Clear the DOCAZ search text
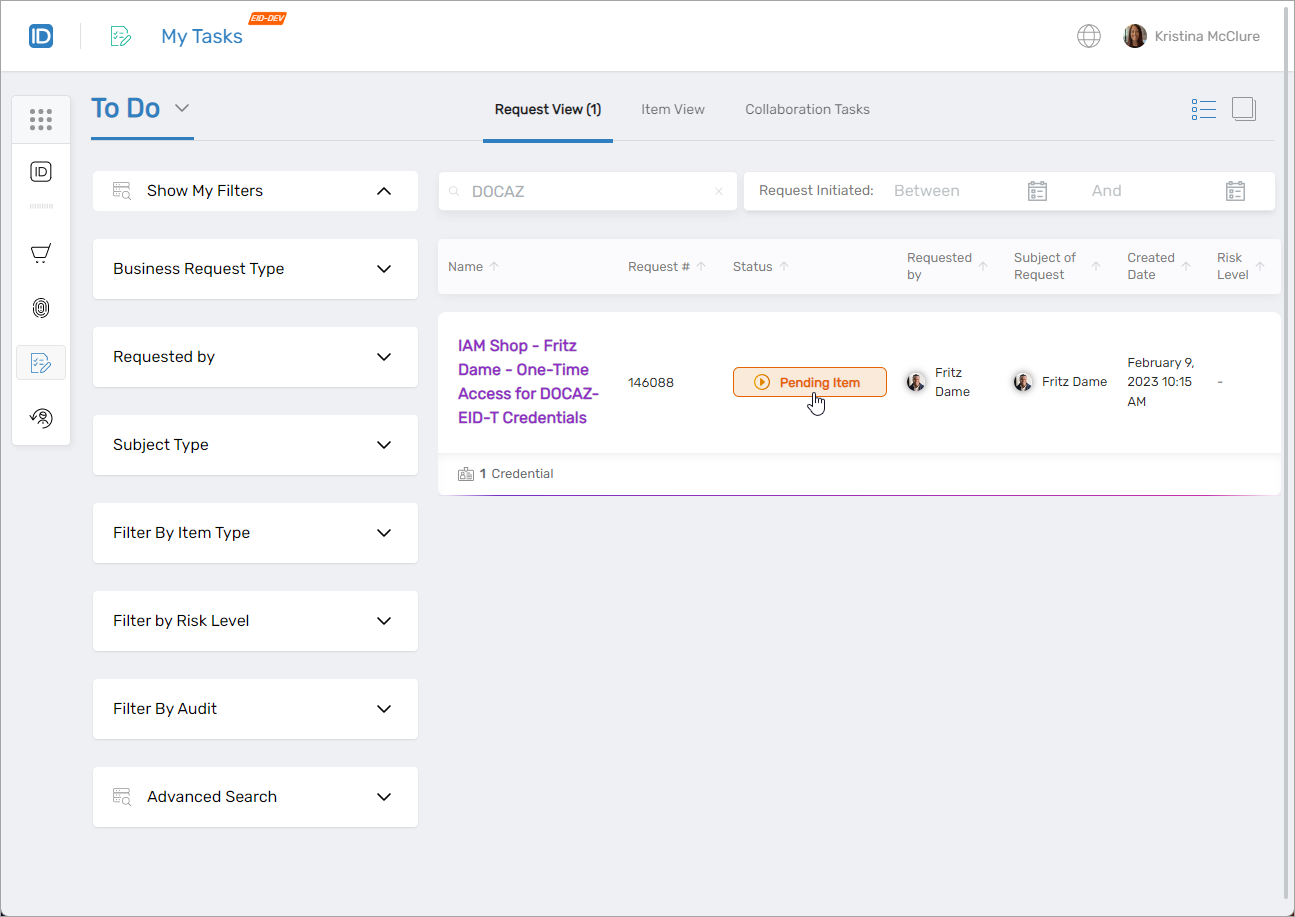The image size is (1295, 917). click(x=718, y=191)
